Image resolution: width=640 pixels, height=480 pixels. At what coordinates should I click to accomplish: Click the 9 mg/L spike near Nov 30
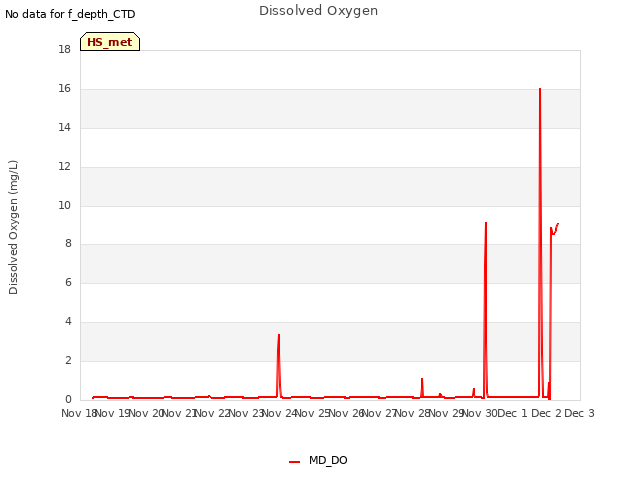486,223
